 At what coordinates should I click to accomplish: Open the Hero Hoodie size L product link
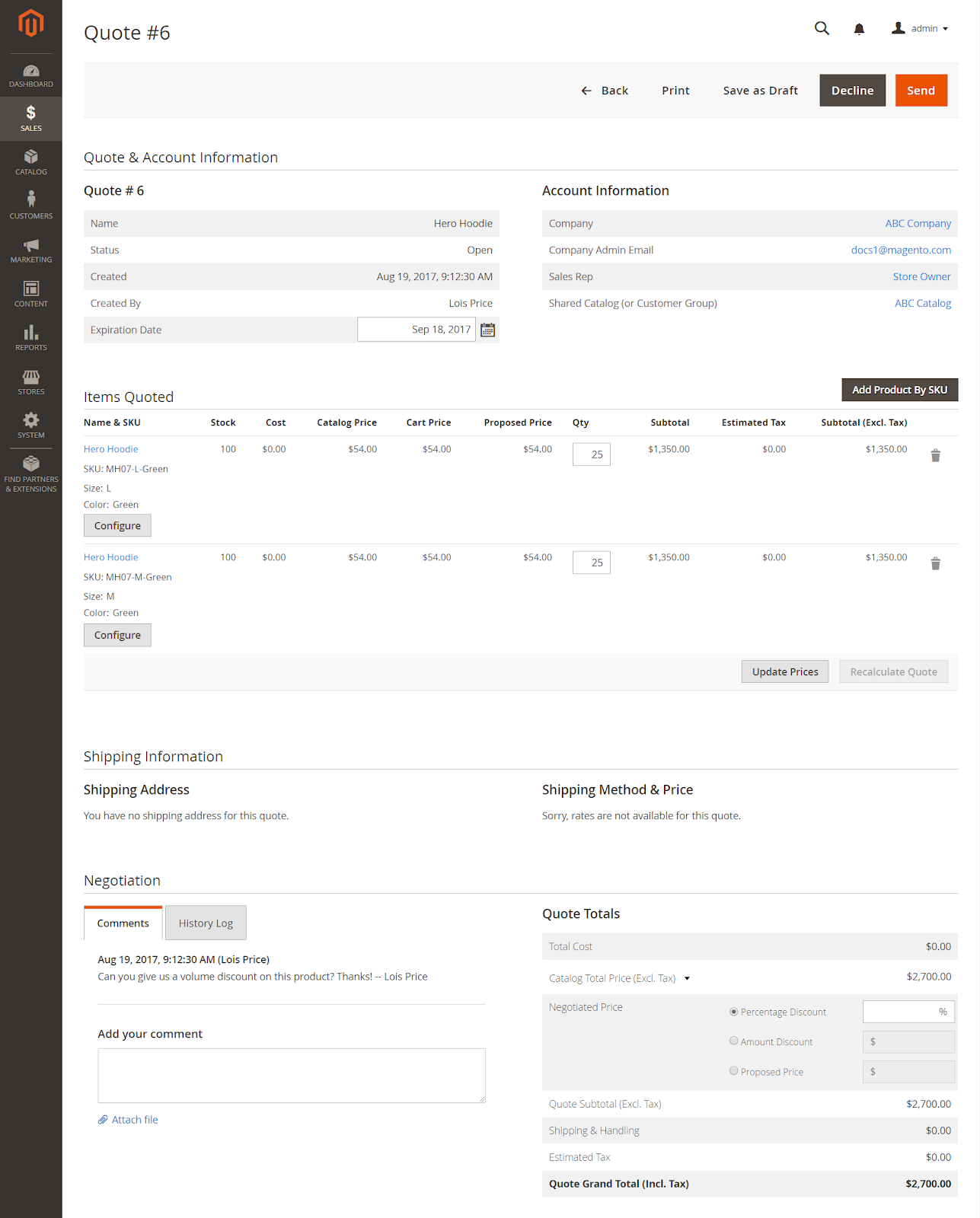coord(111,449)
